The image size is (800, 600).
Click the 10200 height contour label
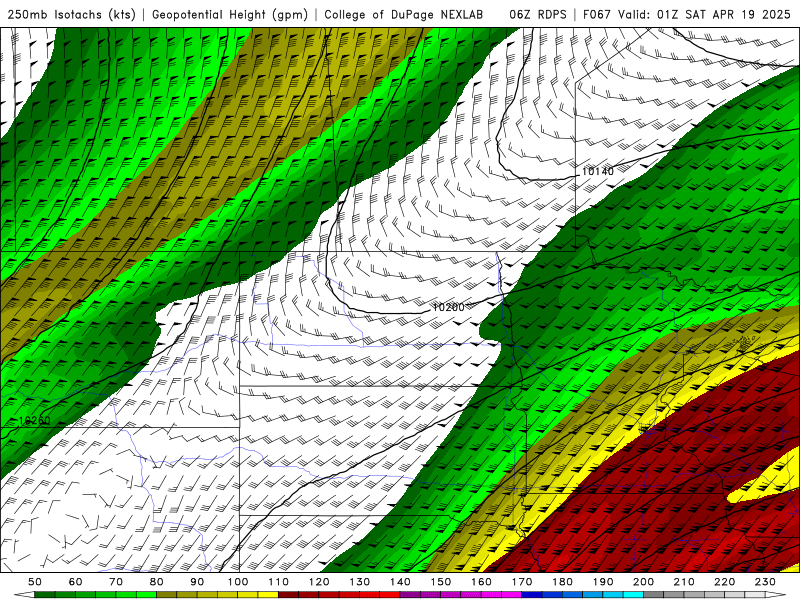tap(448, 307)
